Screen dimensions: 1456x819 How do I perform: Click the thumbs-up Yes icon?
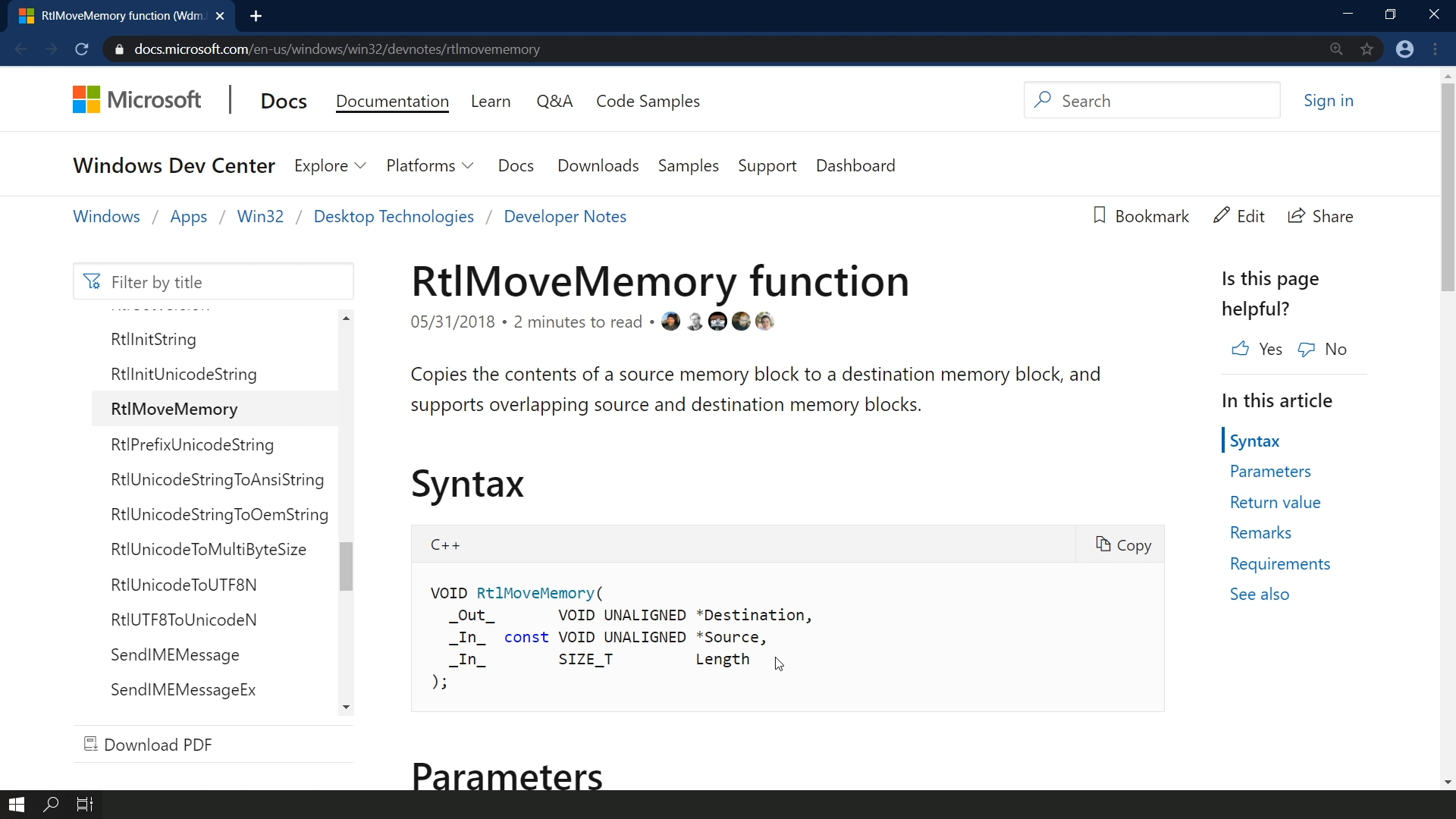click(1241, 349)
